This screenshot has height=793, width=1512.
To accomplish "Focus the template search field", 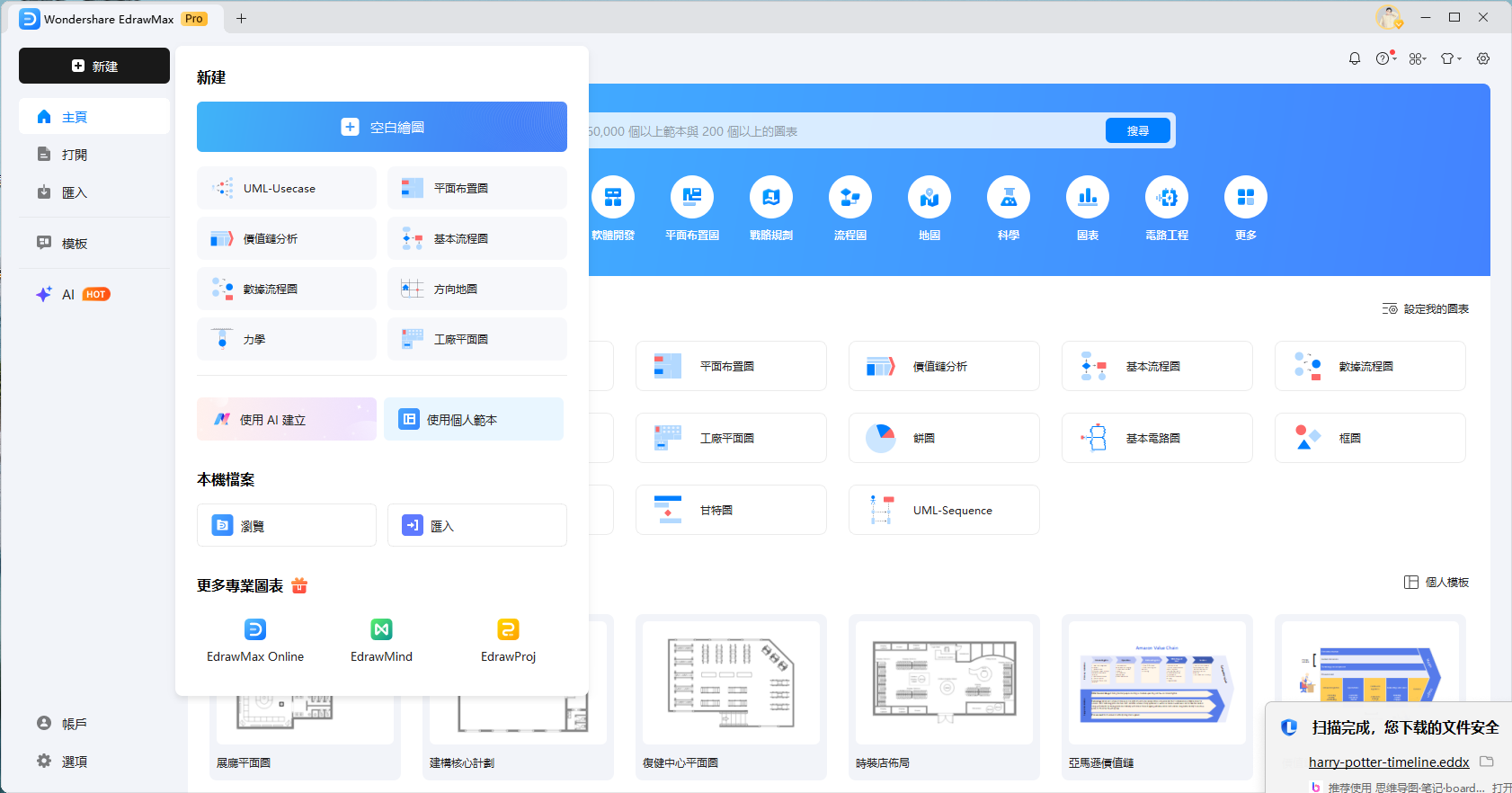I will (845, 131).
